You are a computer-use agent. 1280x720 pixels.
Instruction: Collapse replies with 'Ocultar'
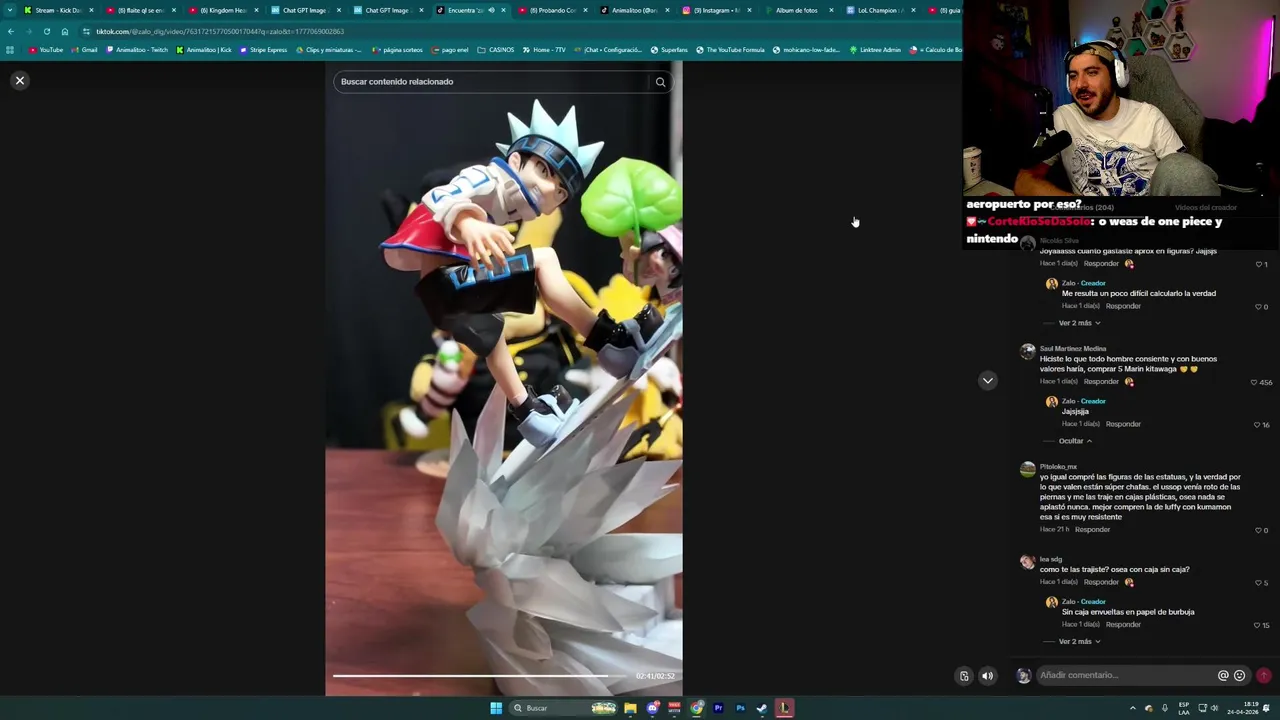tap(1075, 441)
